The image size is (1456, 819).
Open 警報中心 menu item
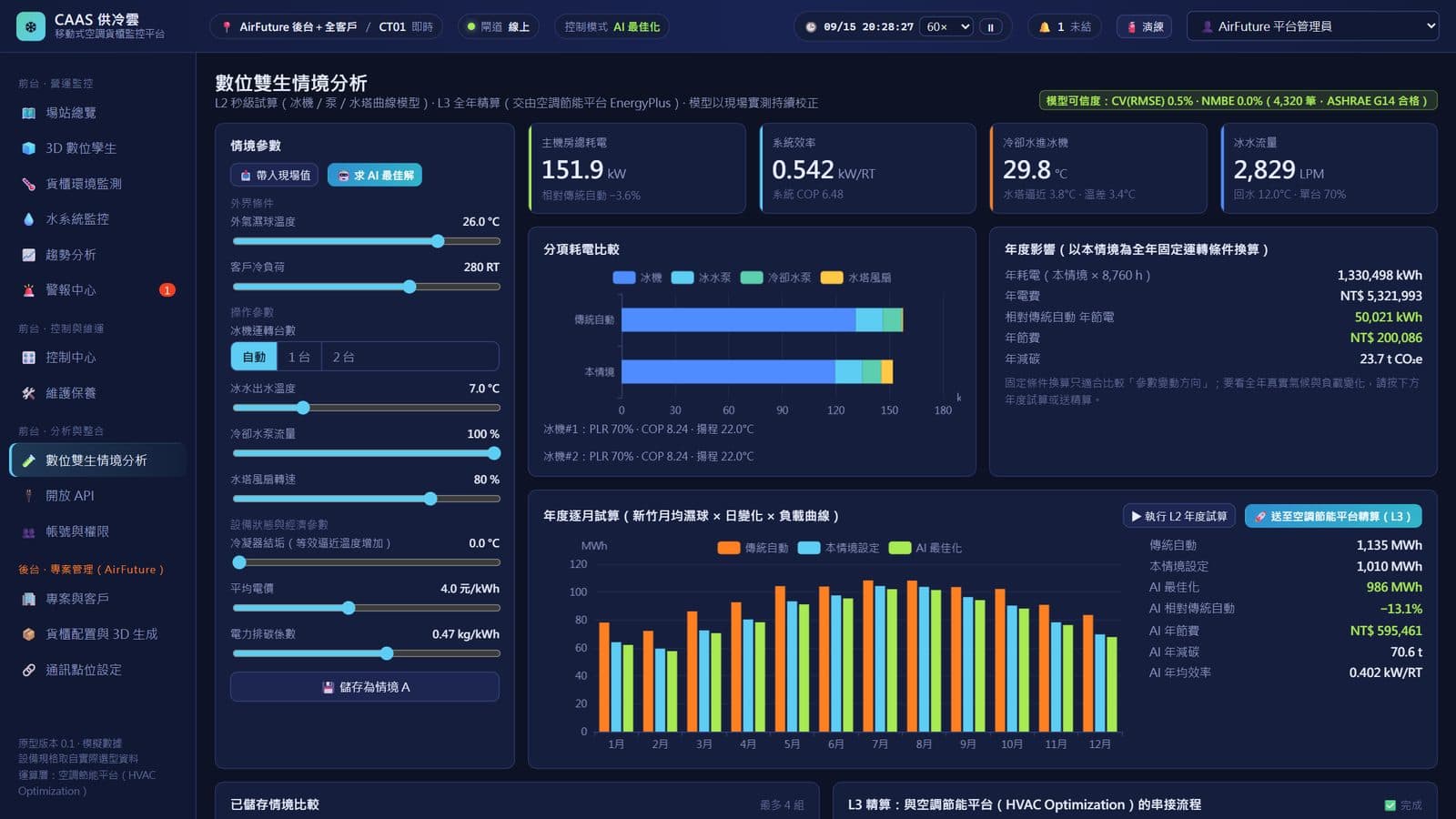coord(98,290)
